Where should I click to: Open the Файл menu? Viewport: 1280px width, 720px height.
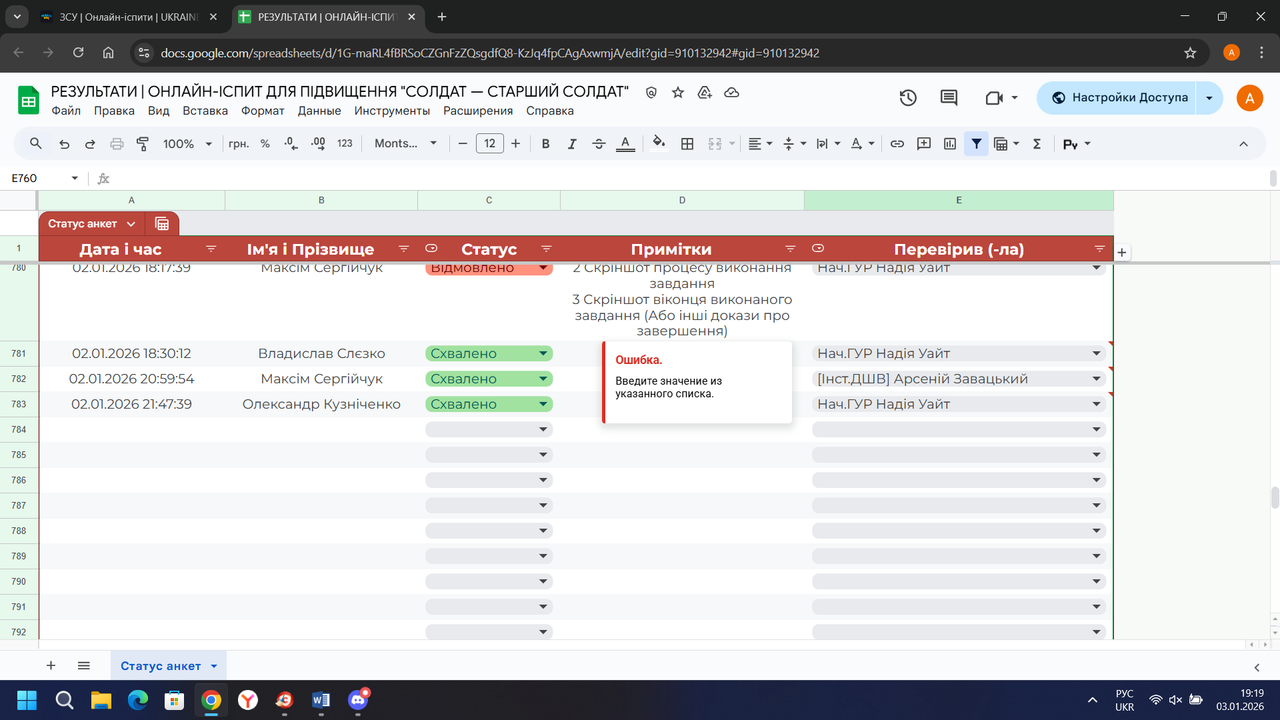pos(66,111)
